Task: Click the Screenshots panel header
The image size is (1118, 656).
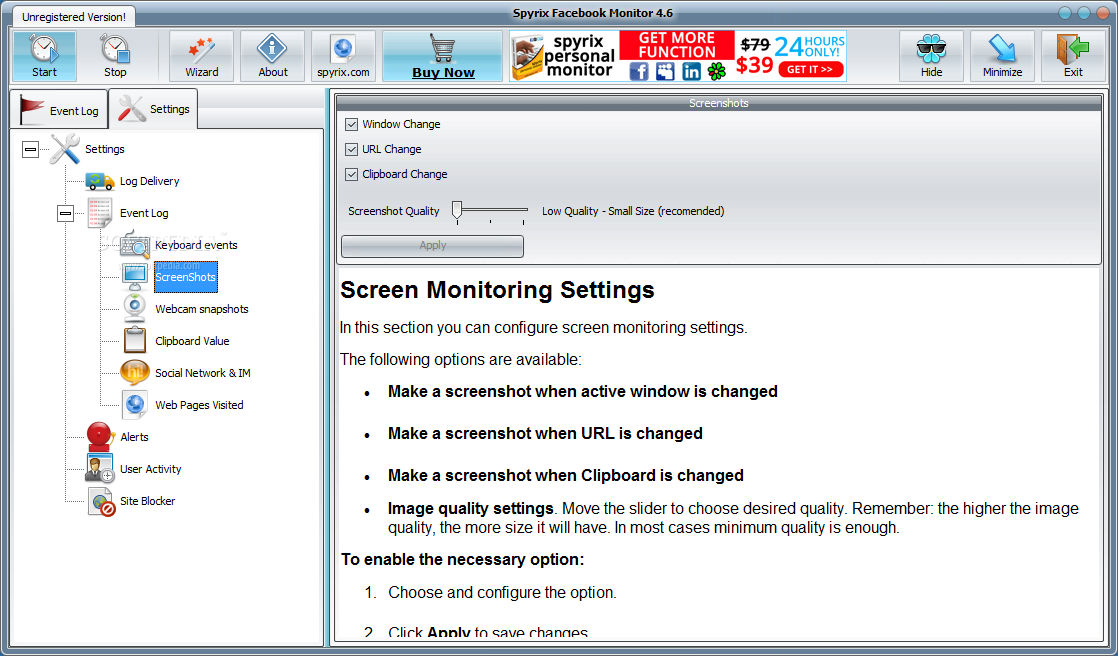Action: (718, 103)
